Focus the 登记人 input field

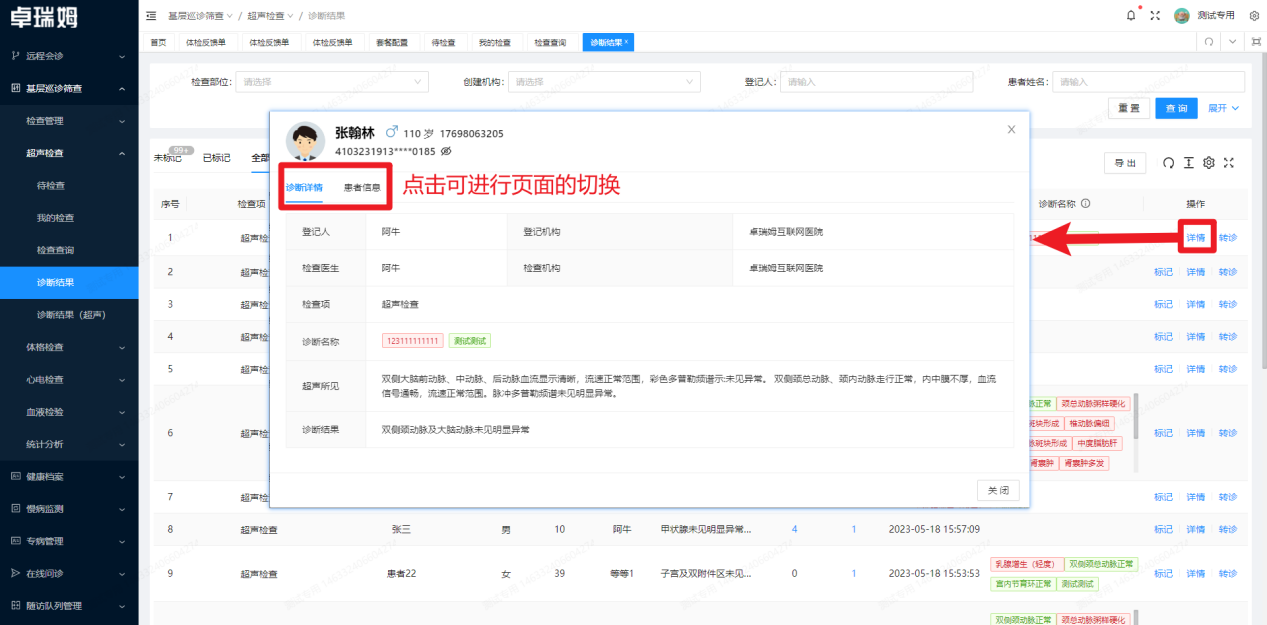(875, 82)
